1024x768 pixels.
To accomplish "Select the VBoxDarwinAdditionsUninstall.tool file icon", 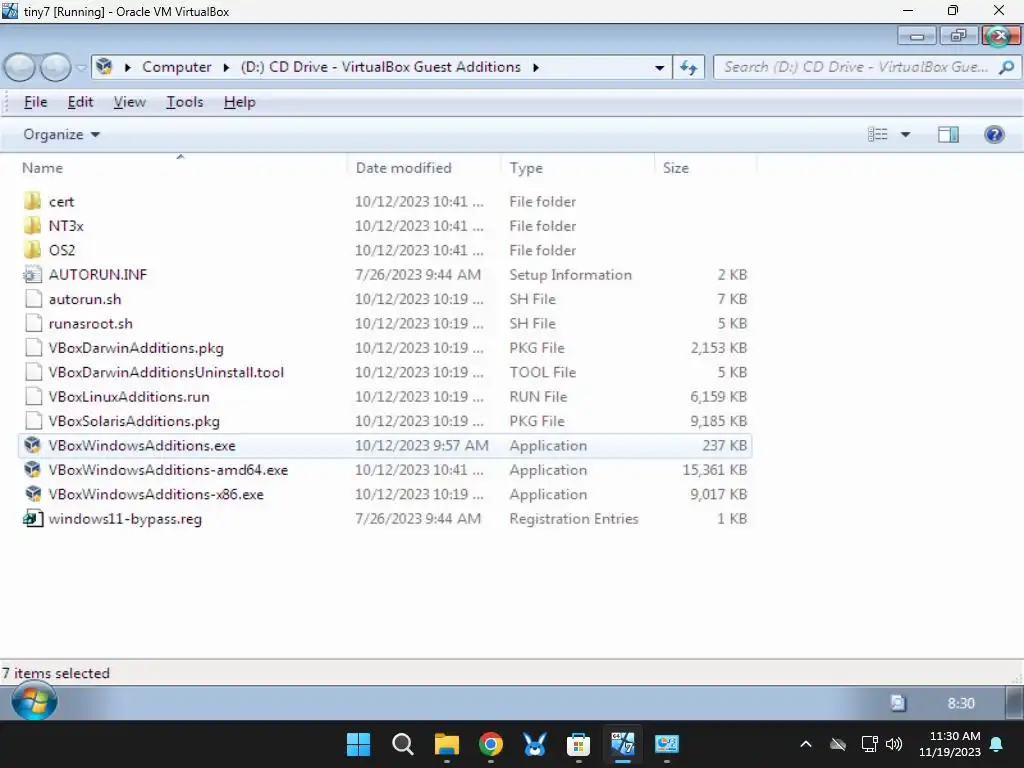I will pyautogui.click(x=33, y=372).
